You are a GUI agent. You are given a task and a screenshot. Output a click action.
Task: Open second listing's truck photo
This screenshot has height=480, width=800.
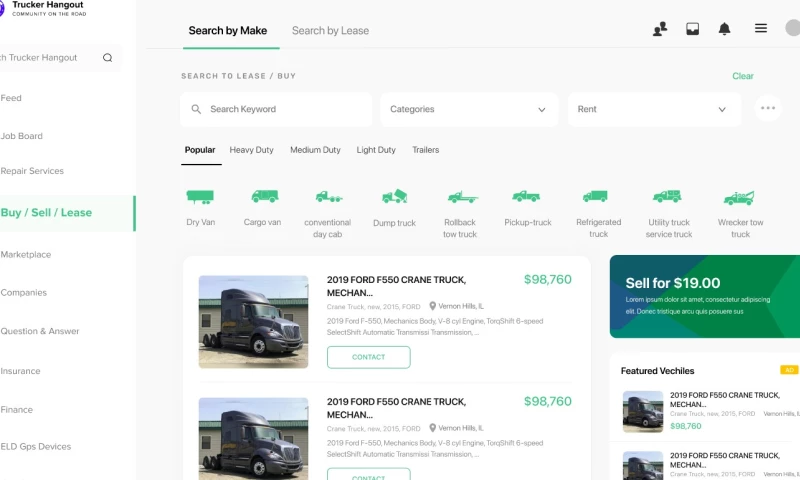coord(254,439)
